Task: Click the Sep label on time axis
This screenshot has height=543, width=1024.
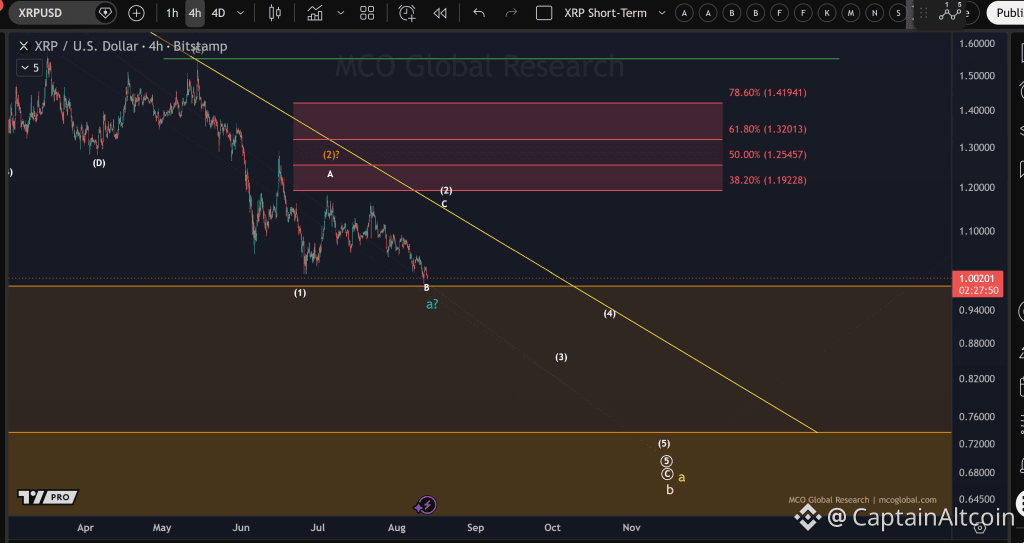Action: (475, 527)
